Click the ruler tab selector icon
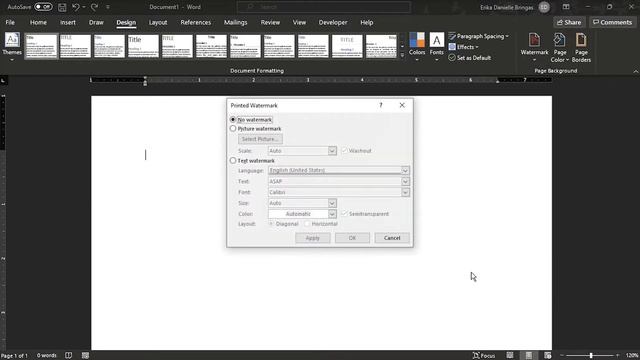Viewport: 640px width, 360px height. point(3,81)
